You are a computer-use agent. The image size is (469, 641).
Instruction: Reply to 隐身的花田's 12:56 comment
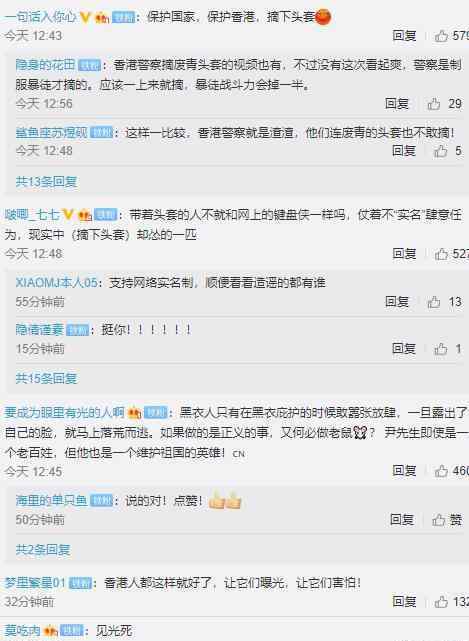tap(397, 104)
